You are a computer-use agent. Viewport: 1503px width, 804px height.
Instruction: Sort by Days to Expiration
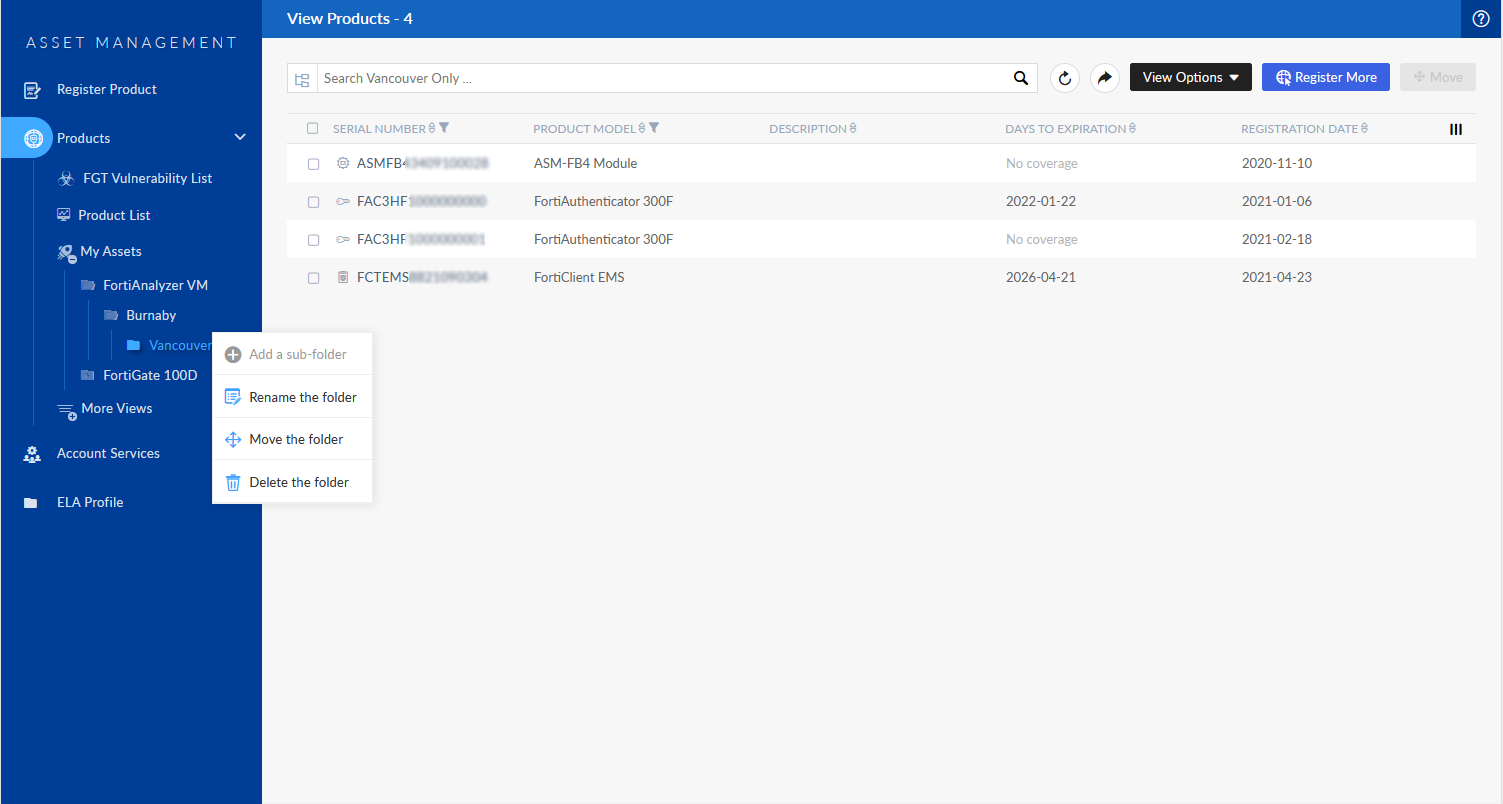point(1132,129)
